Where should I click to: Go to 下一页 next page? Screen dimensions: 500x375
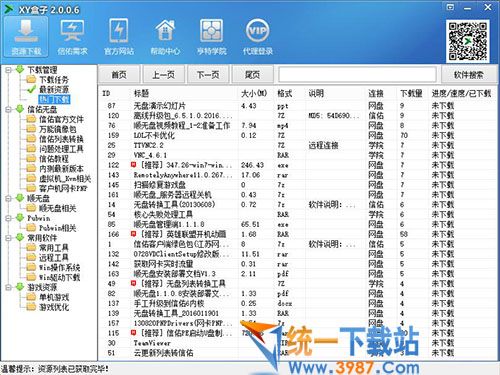[x=208, y=75]
